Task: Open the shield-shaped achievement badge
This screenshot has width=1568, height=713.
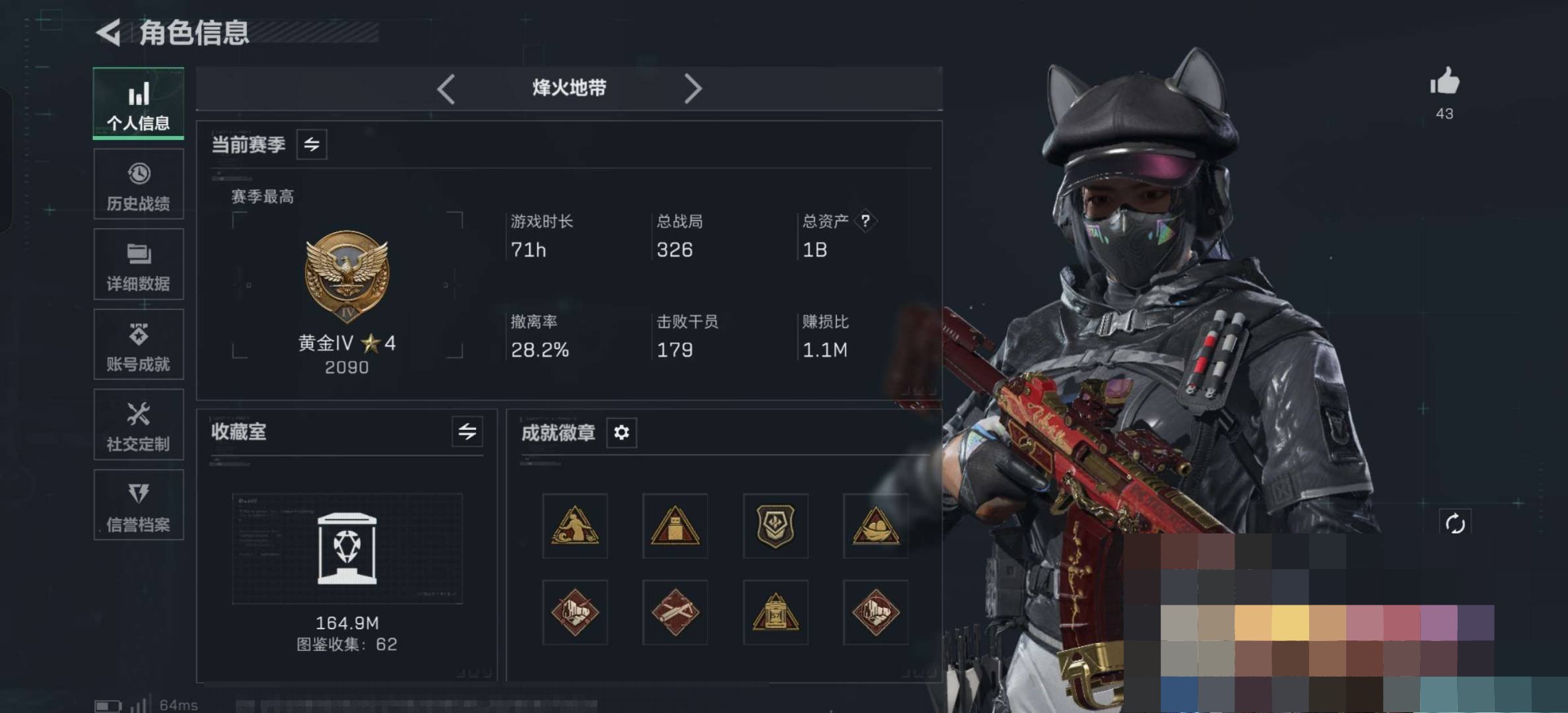Action: coord(776,526)
